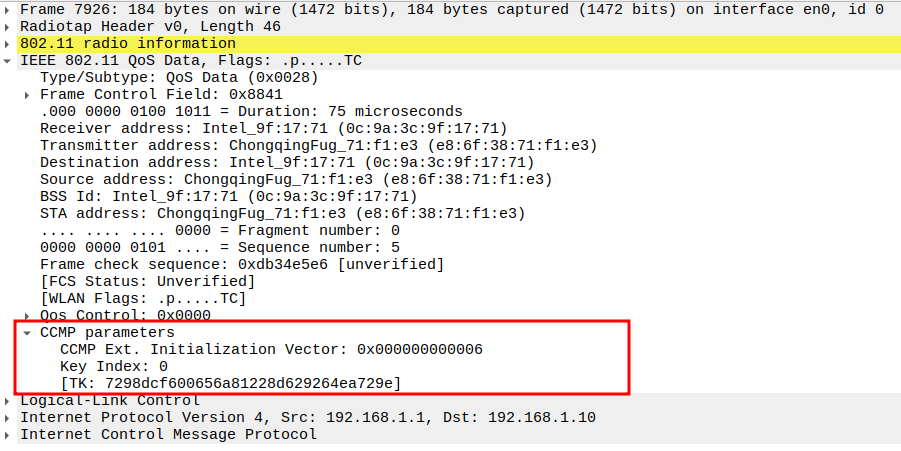
Task: Expand the Internet Protocol Version 4 section
Action: coord(9,417)
